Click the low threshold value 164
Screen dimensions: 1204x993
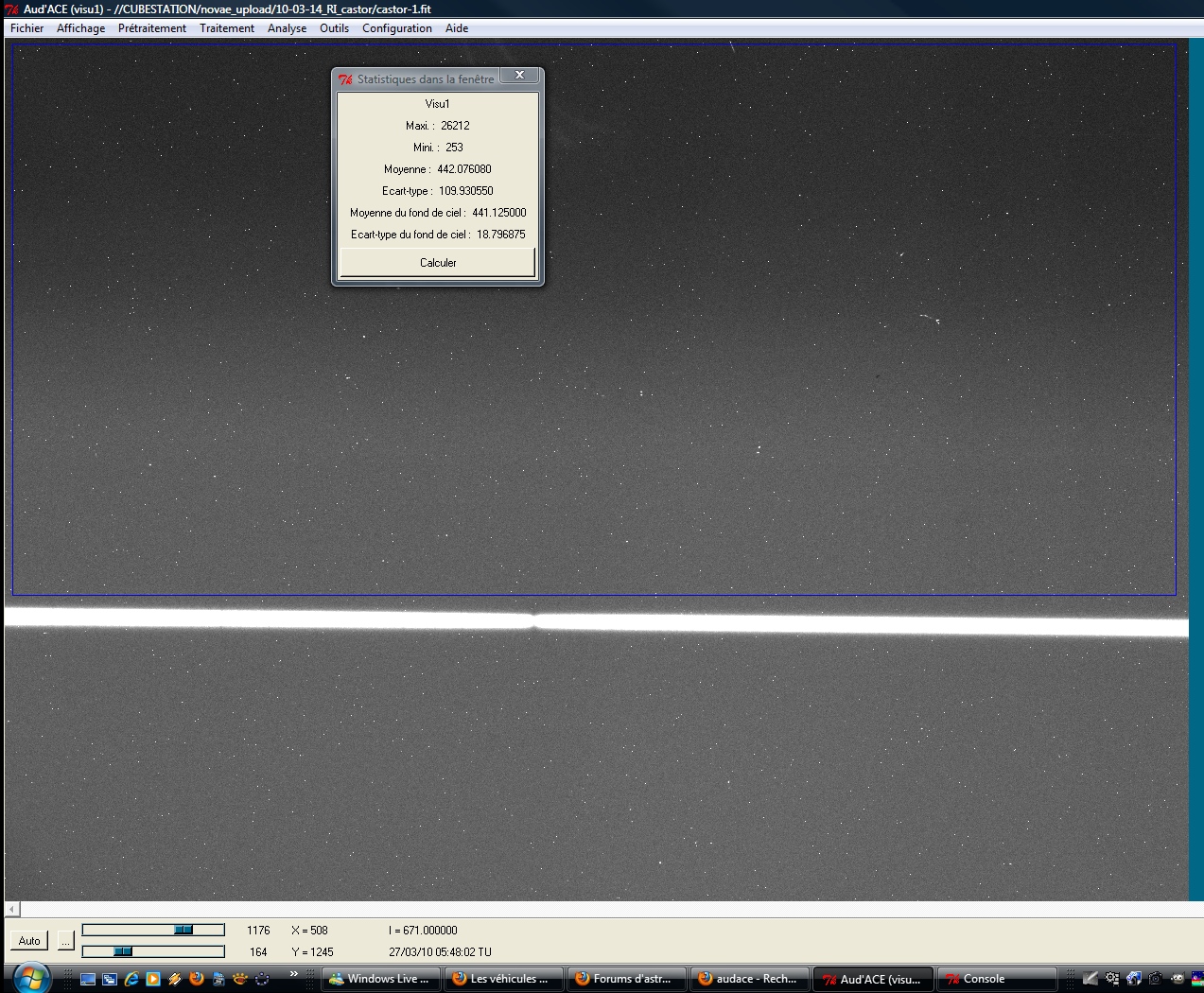[258, 951]
